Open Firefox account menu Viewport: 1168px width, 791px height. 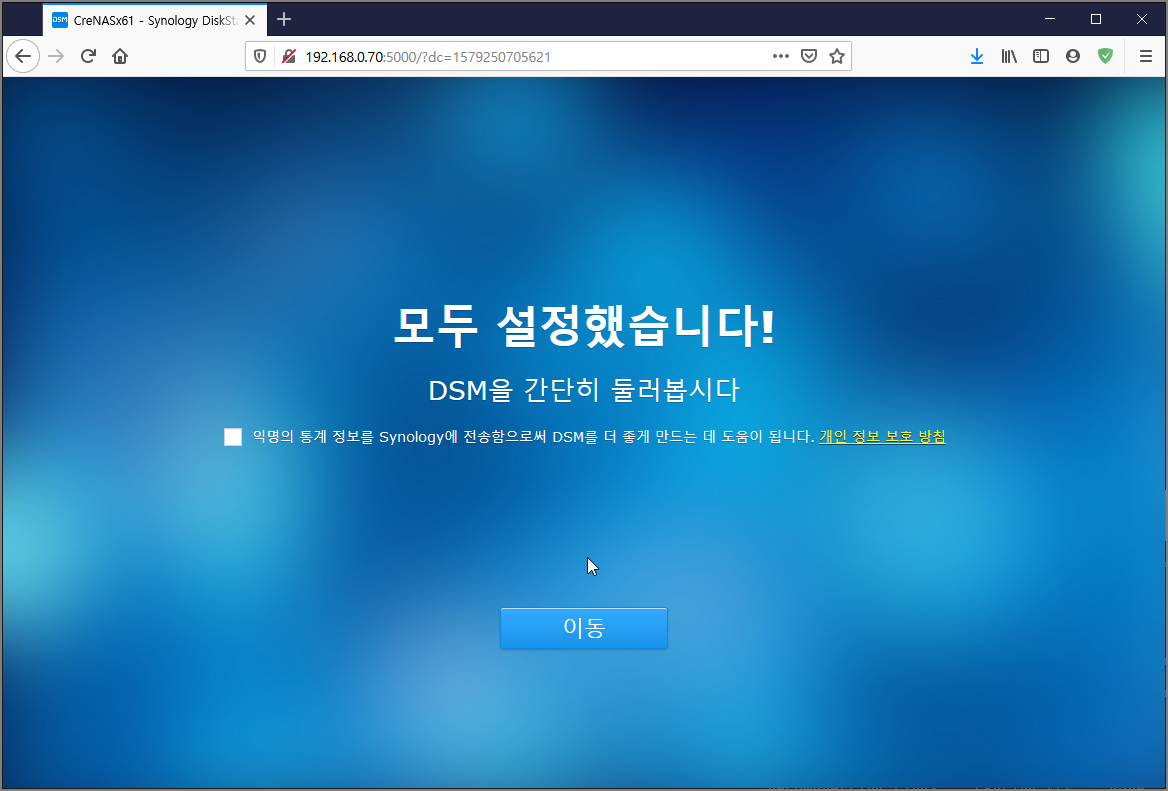[1073, 57]
